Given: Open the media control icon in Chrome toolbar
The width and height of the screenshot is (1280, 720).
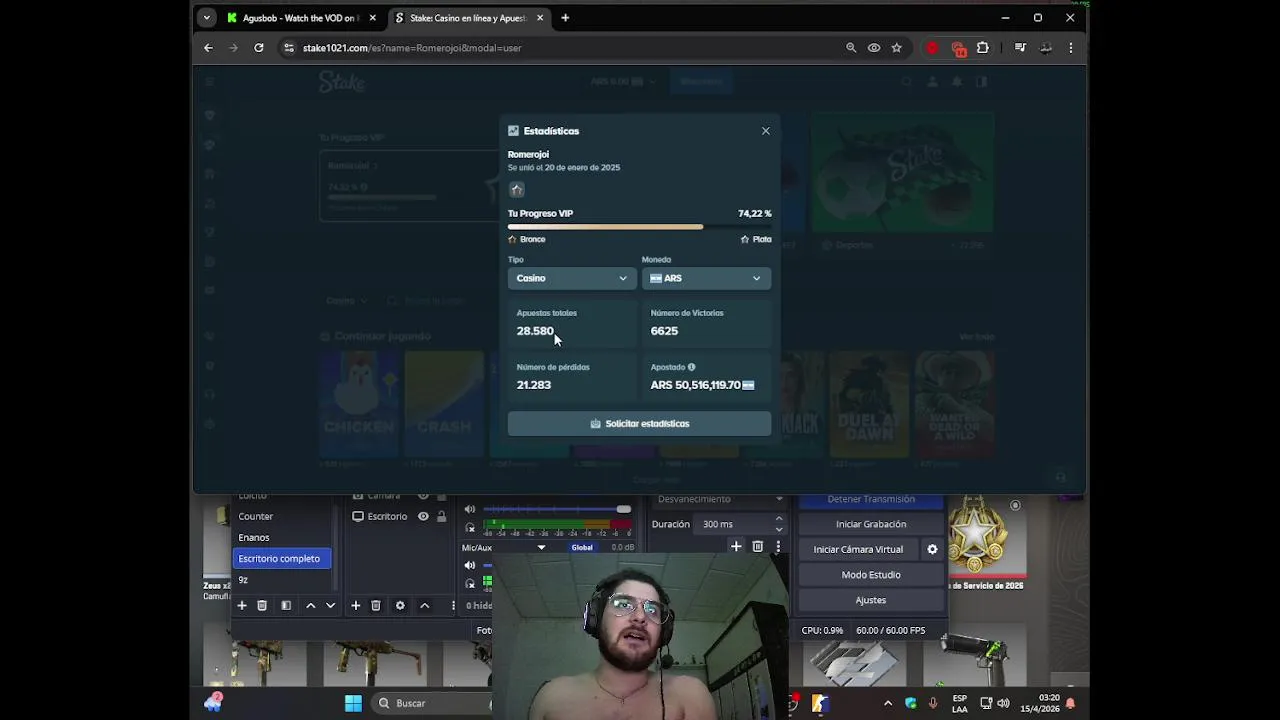Looking at the screenshot, I should [1020, 48].
